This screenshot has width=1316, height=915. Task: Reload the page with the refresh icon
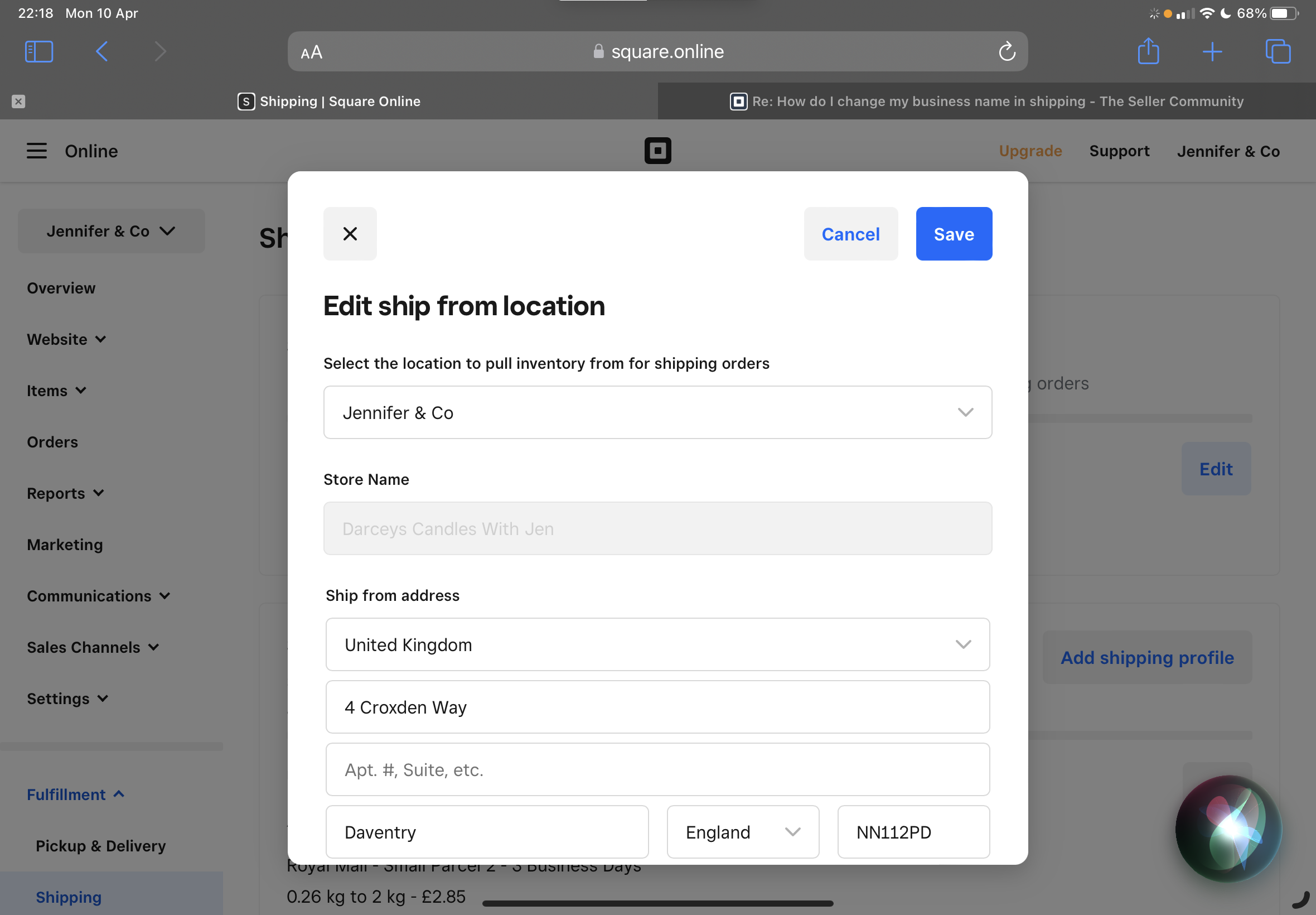[x=1007, y=51]
